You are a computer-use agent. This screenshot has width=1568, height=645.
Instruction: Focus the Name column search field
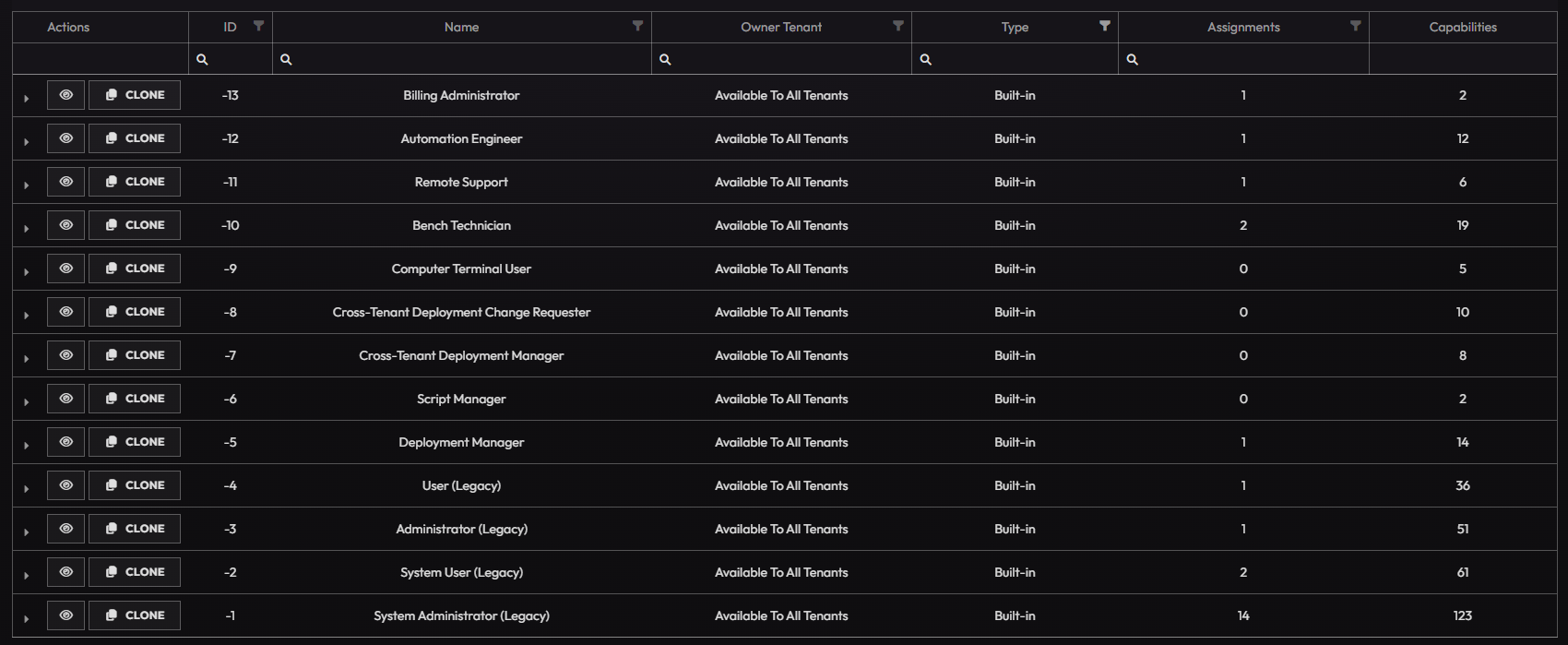462,59
